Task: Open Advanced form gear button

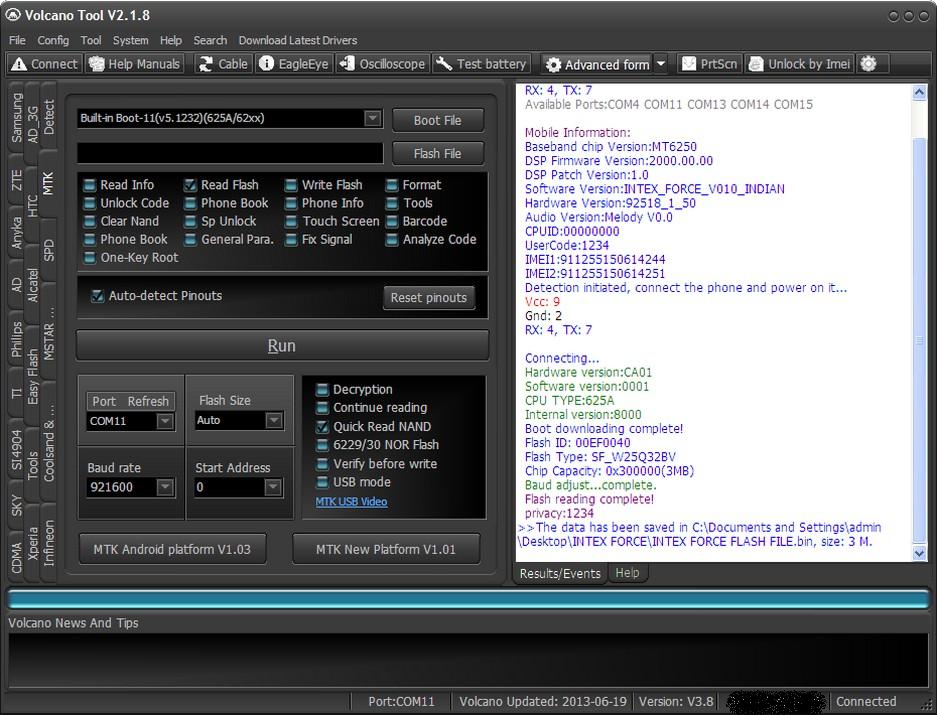Action: [x=598, y=65]
